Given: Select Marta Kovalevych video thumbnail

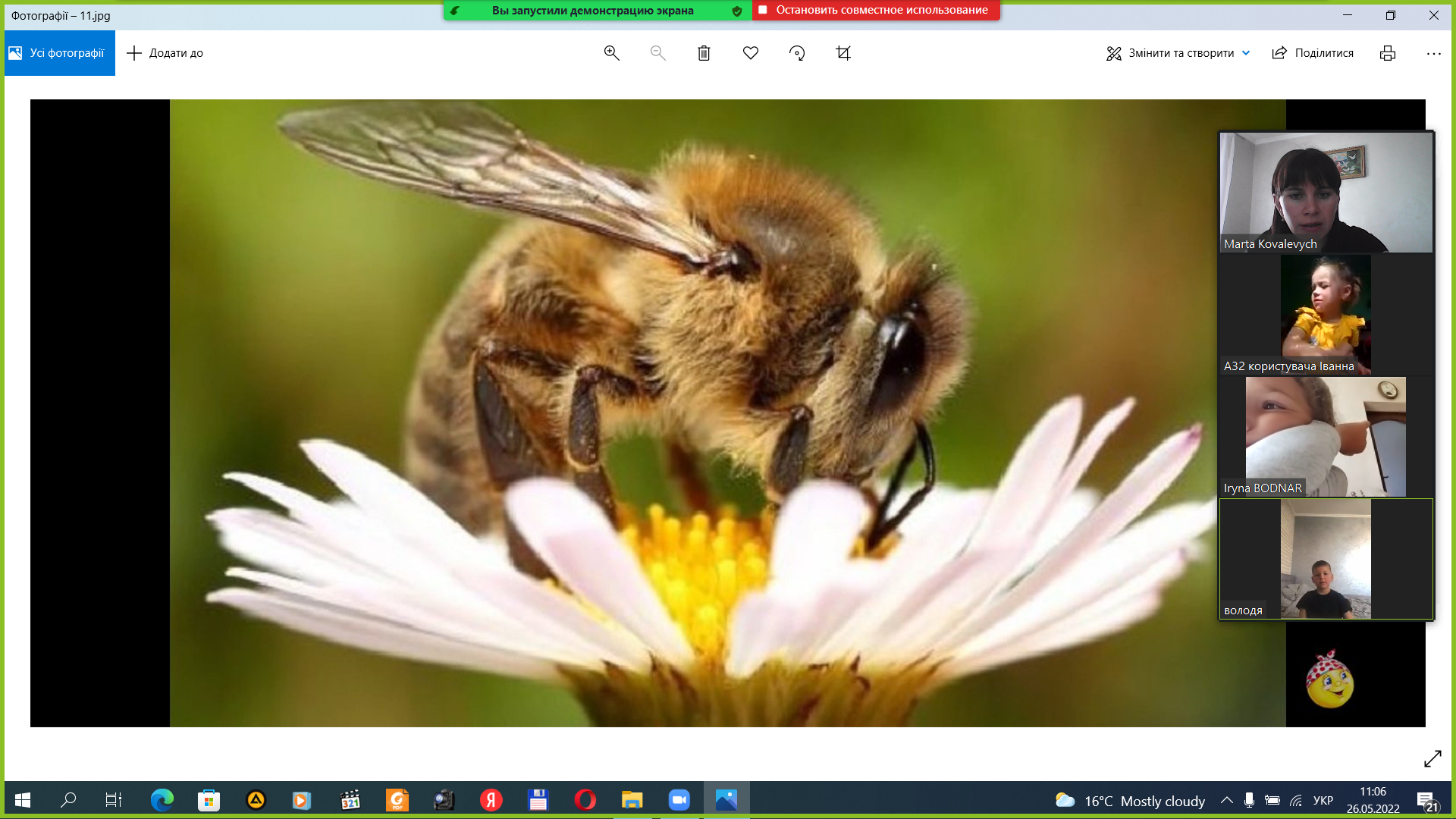Looking at the screenshot, I should point(1326,192).
